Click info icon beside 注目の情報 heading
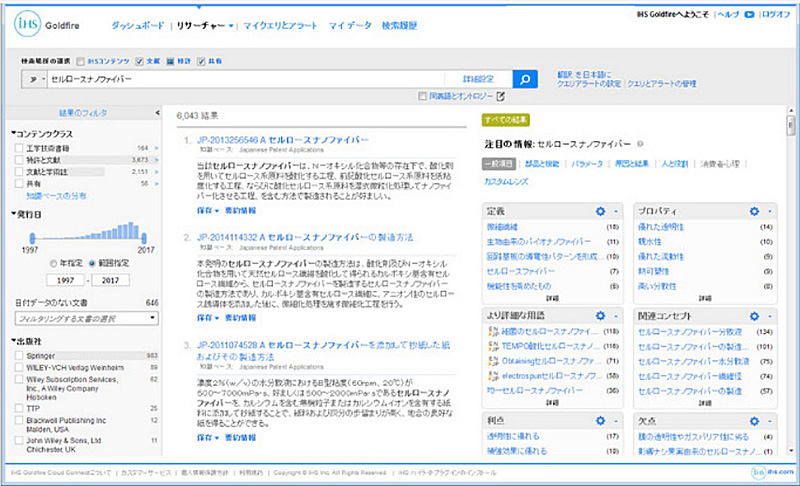The width and height of the screenshot is (800, 486). [640, 144]
